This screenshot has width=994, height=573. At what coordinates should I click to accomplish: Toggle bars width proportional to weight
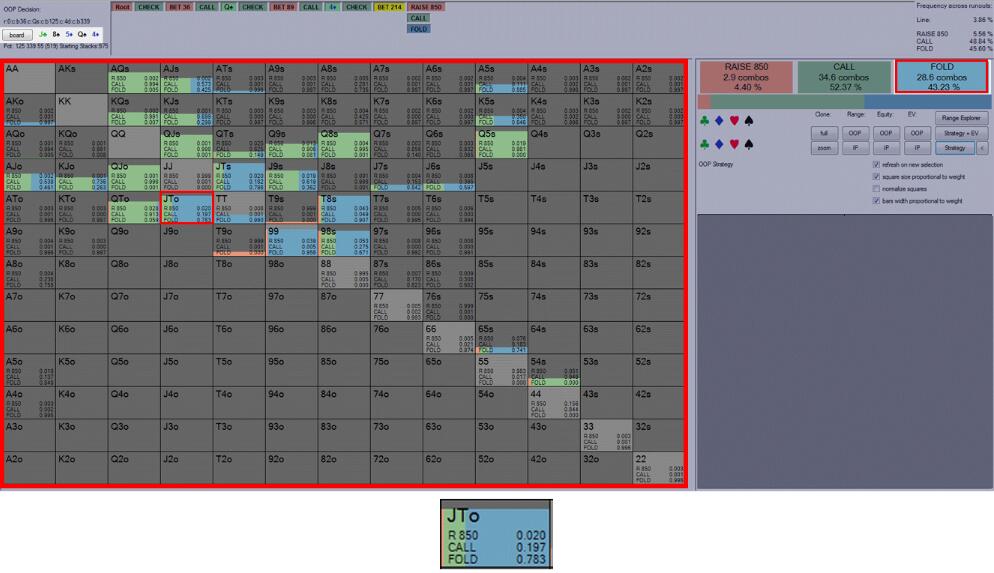[876, 201]
